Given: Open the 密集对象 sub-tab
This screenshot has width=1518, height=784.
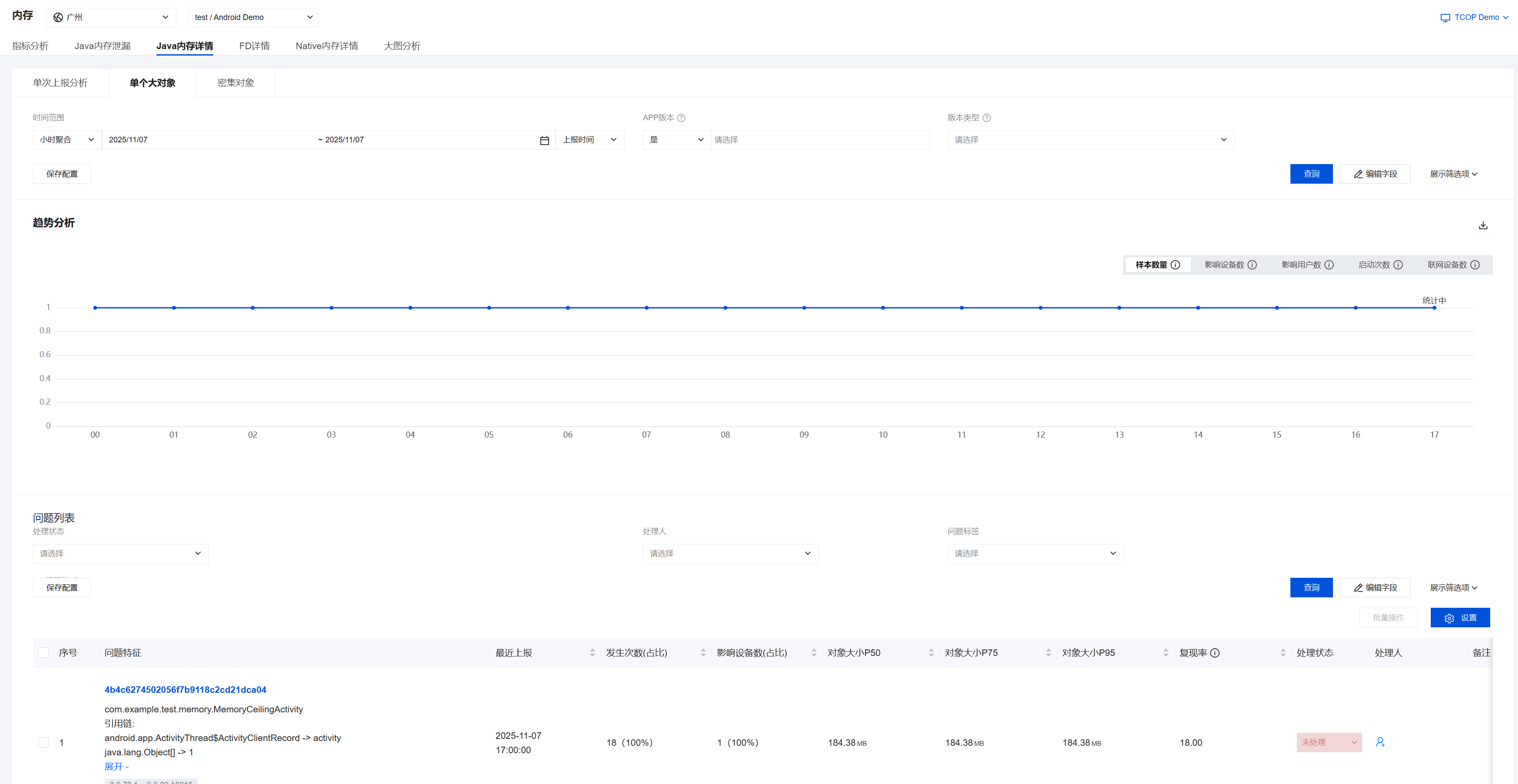Looking at the screenshot, I should [x=236, y=83].
